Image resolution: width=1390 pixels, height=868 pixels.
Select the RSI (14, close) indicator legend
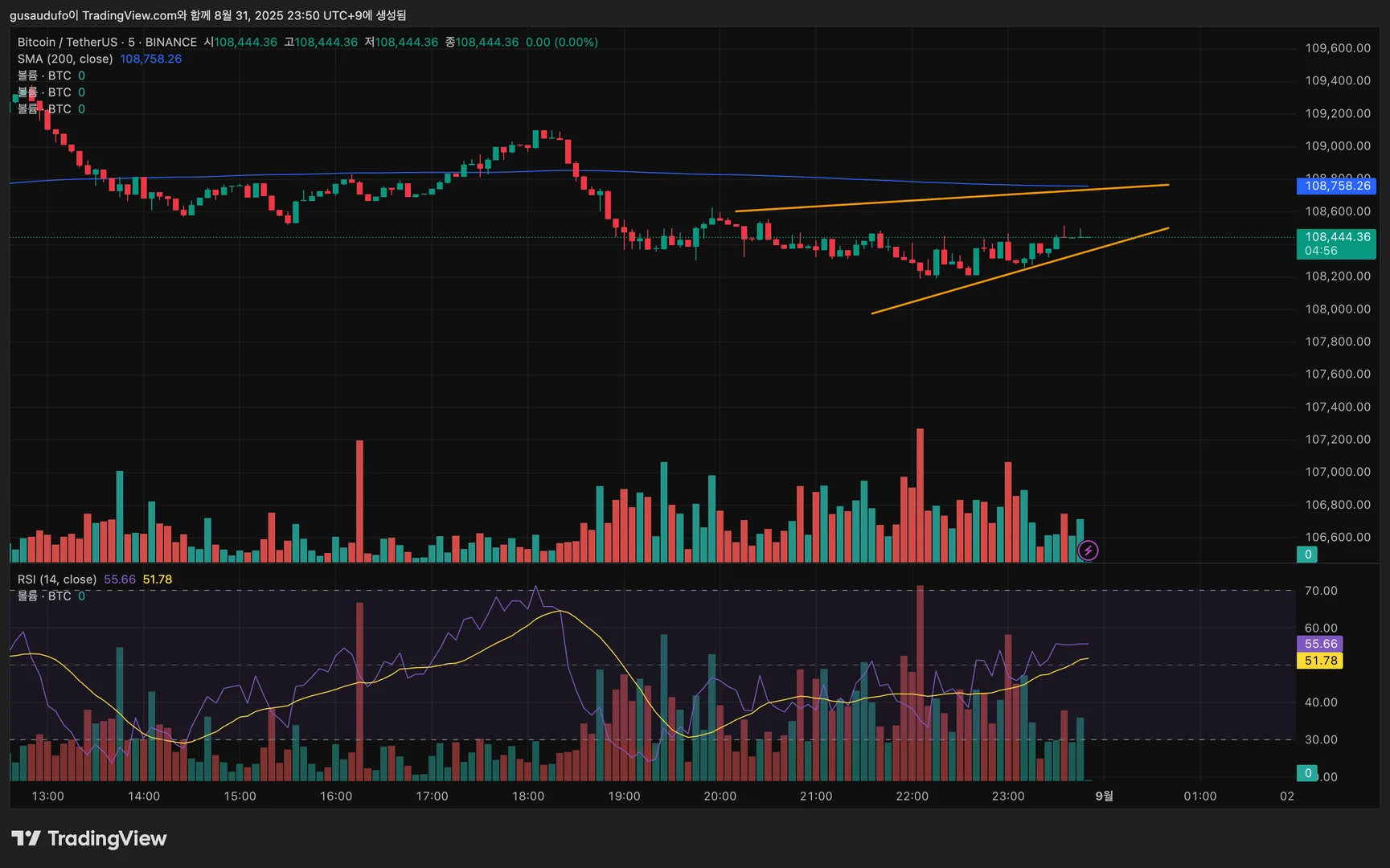57,579
